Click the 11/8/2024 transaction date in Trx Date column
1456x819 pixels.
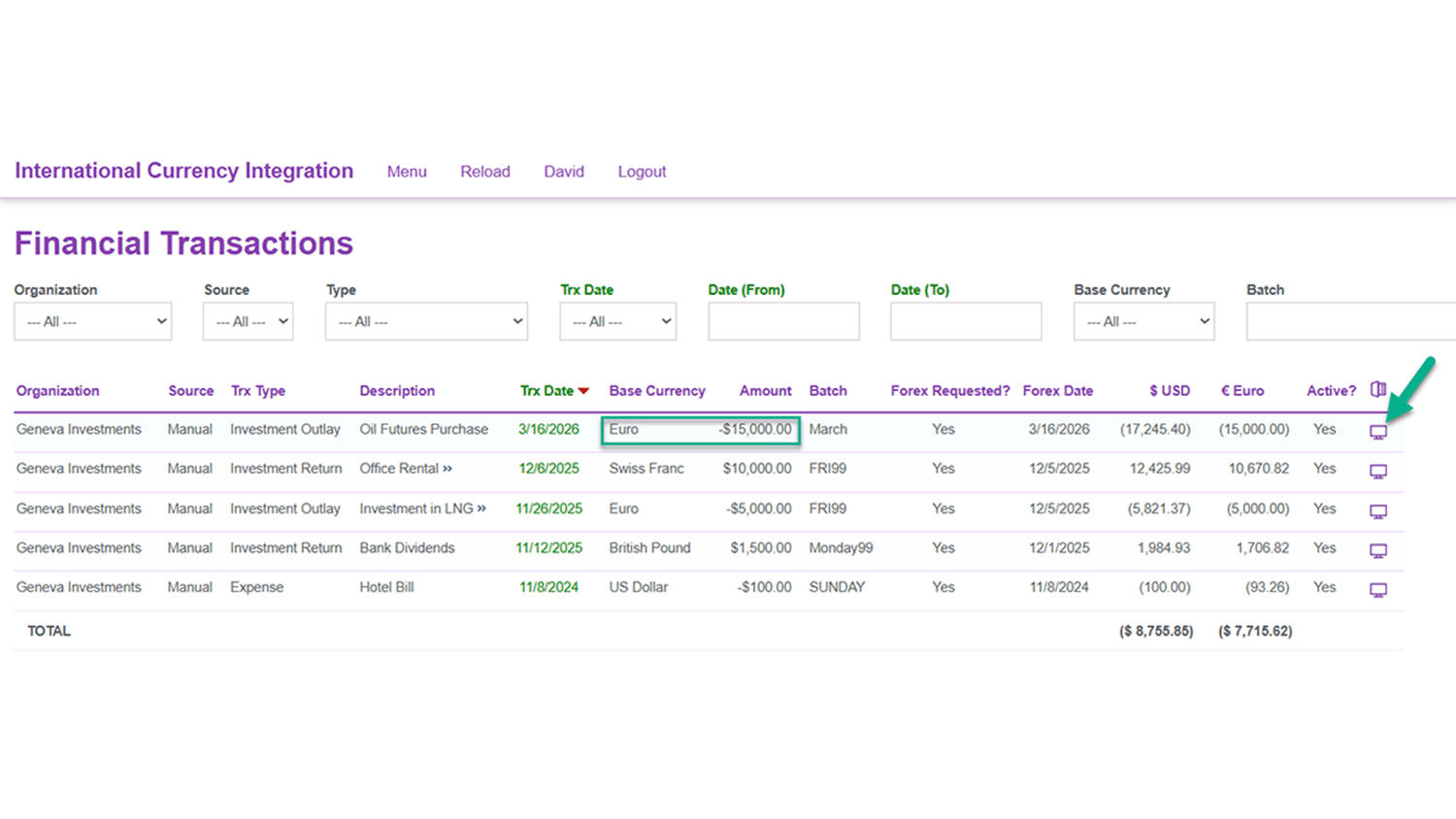coord(548,587)
